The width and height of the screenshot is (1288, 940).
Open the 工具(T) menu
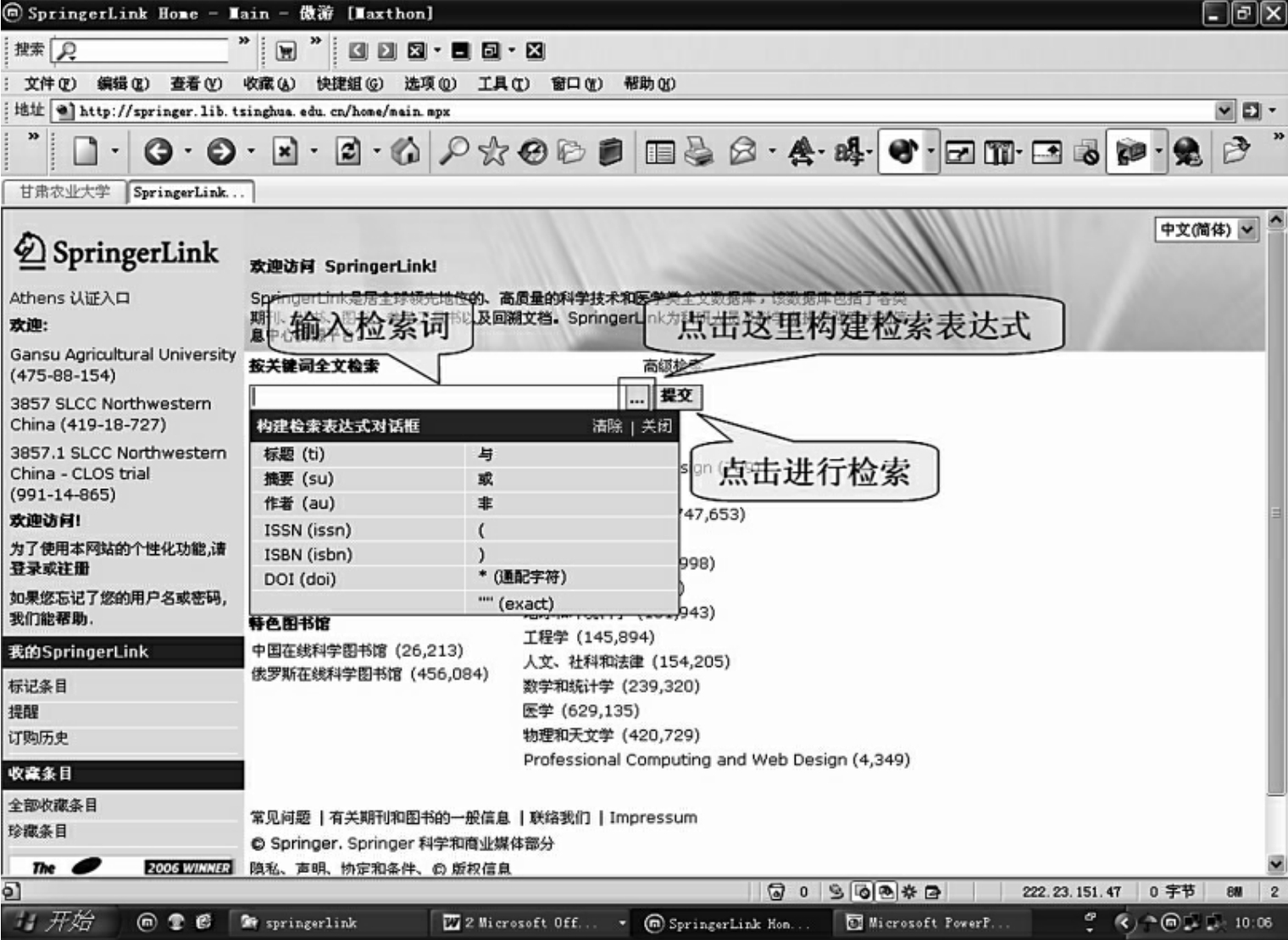tap(503, 83)
